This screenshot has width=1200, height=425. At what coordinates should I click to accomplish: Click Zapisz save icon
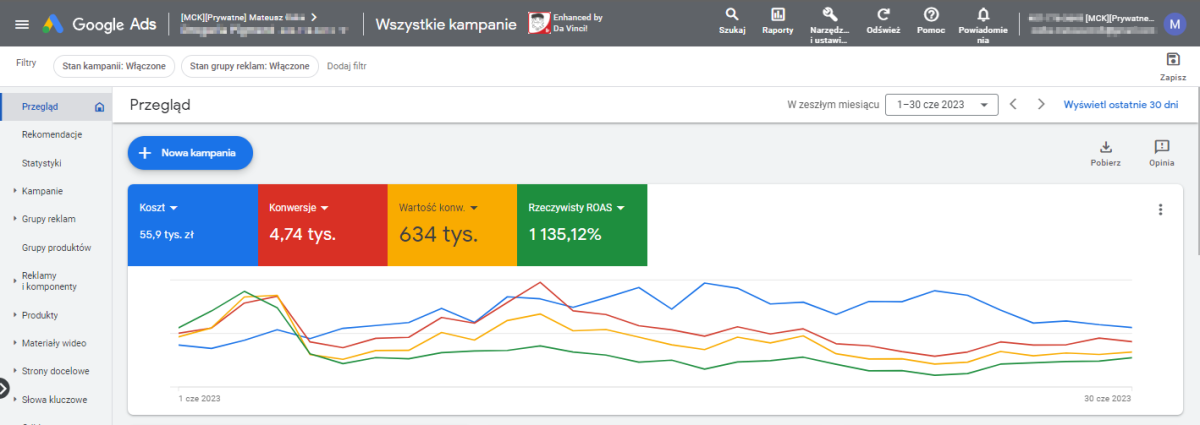coord(1173,60)
